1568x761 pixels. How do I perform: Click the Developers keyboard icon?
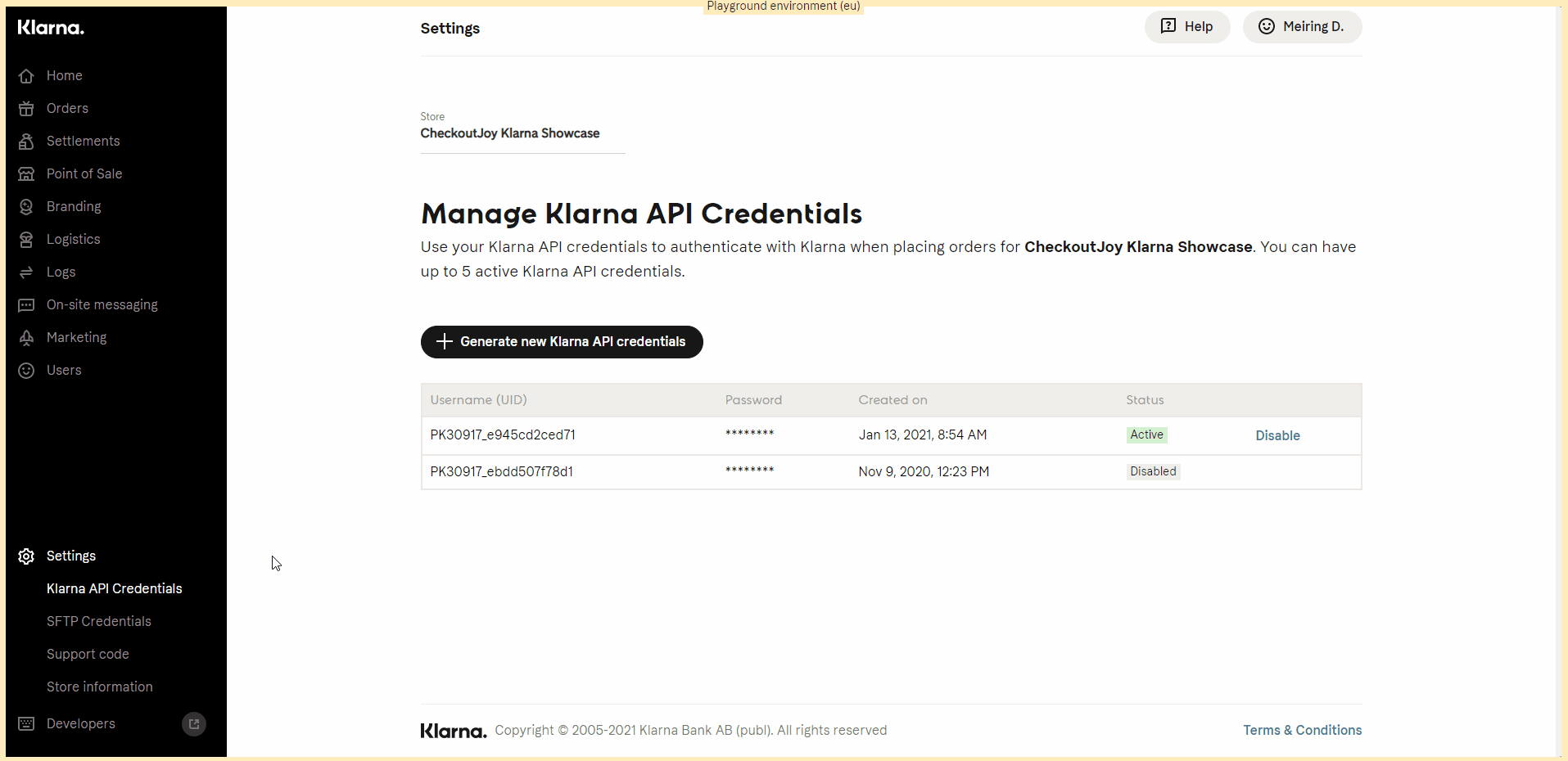pyautogui.click(x=26, y=724)
